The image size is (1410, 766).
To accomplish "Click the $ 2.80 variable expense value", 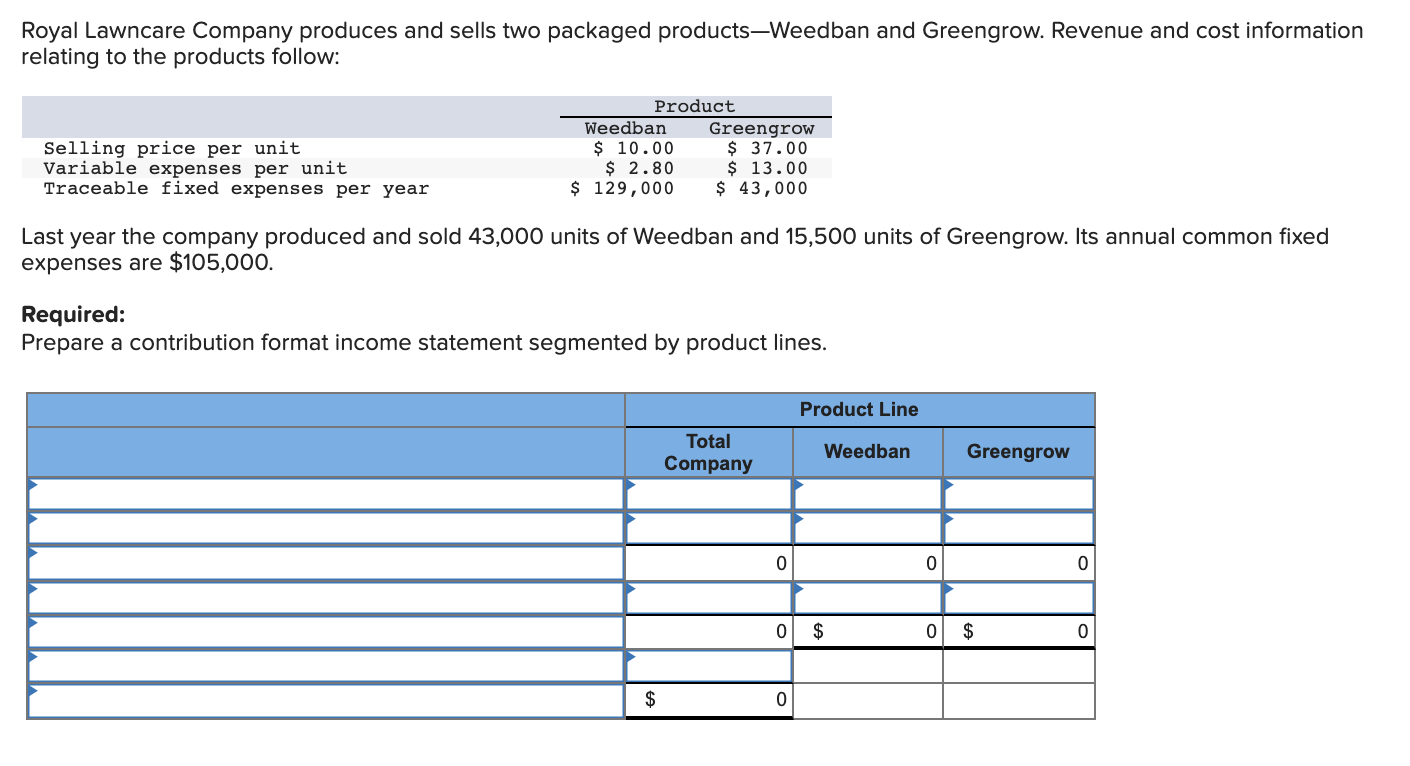I will pos(640,168).
